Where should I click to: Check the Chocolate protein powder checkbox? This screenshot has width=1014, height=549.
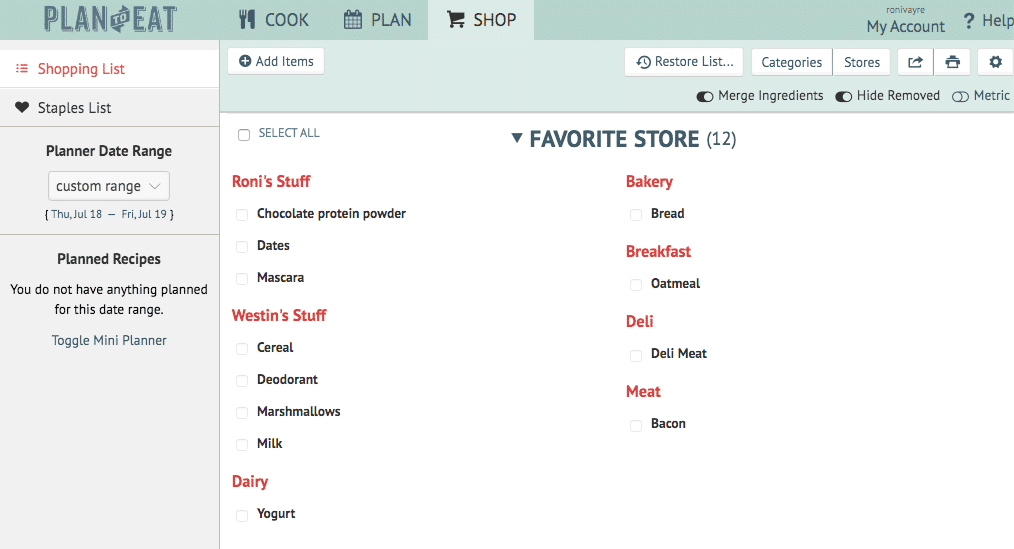[x=242, y=215]
